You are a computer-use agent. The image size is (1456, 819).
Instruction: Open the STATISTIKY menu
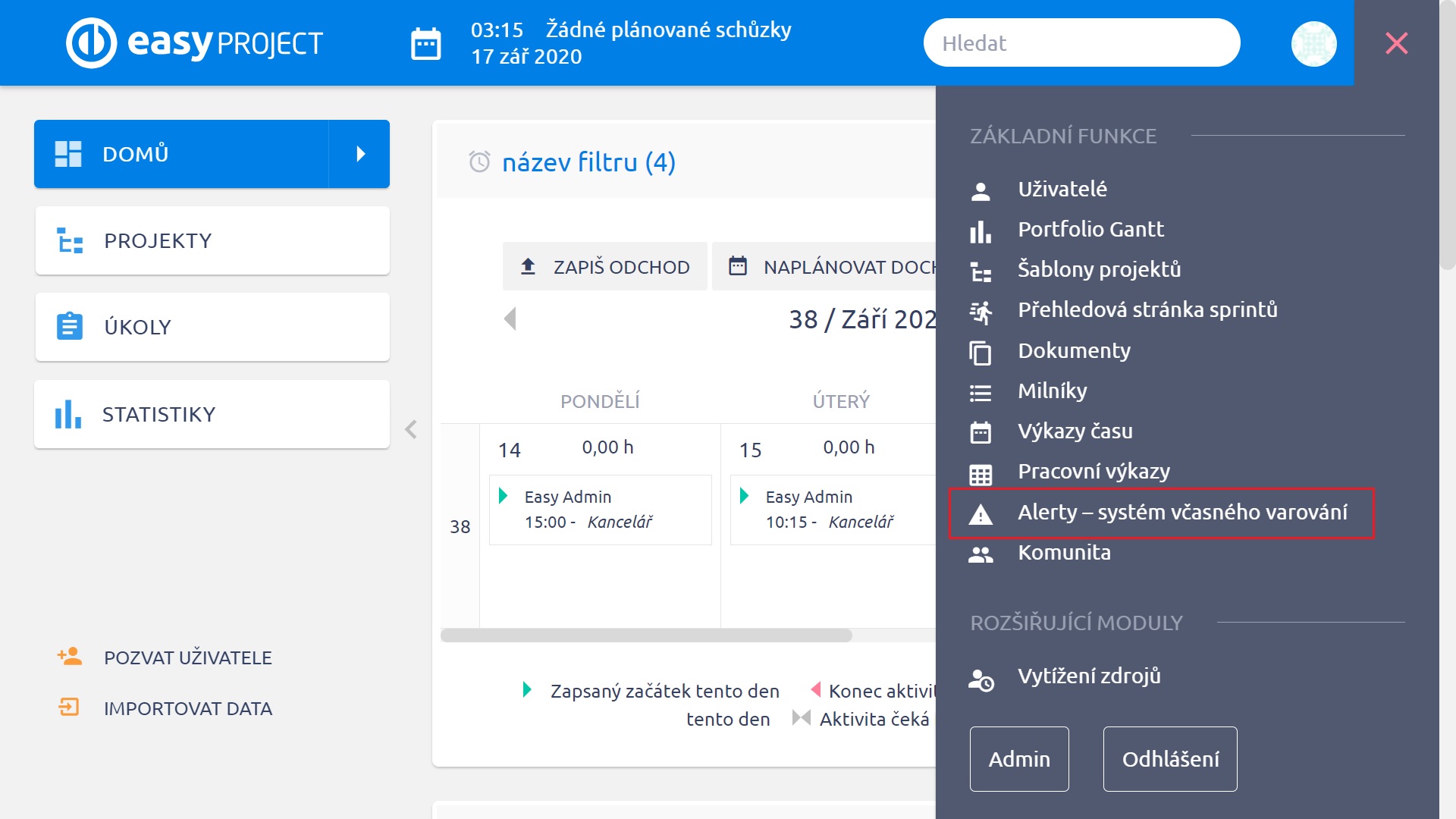pyautogui.click(x=212, y=414)
